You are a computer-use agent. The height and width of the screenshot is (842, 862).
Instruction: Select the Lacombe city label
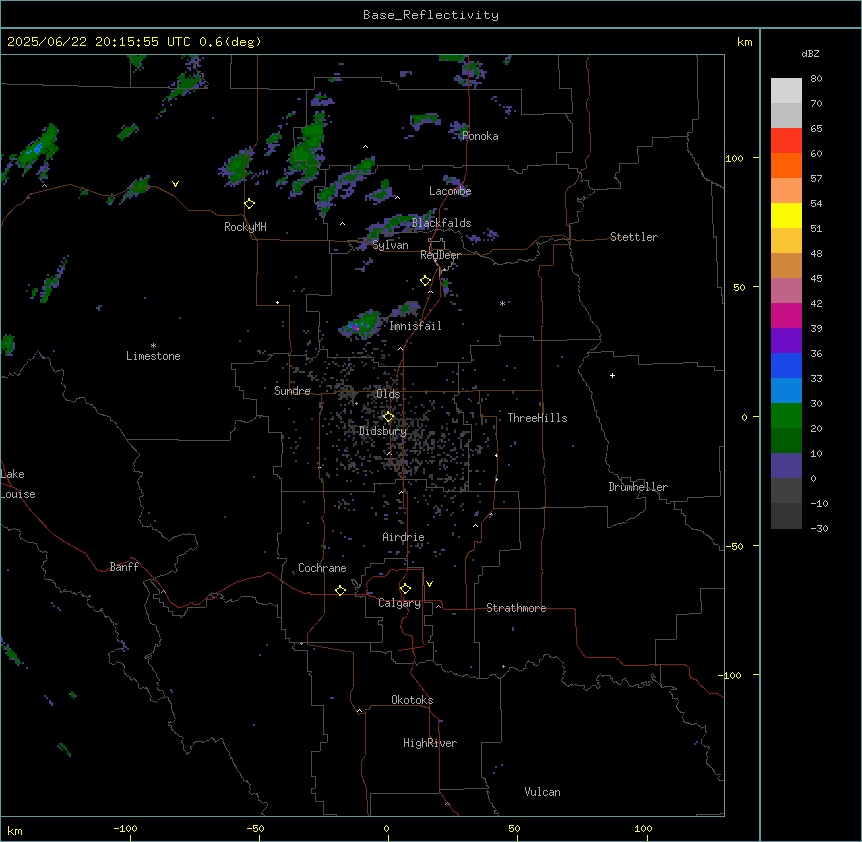[x=450, y=191]
